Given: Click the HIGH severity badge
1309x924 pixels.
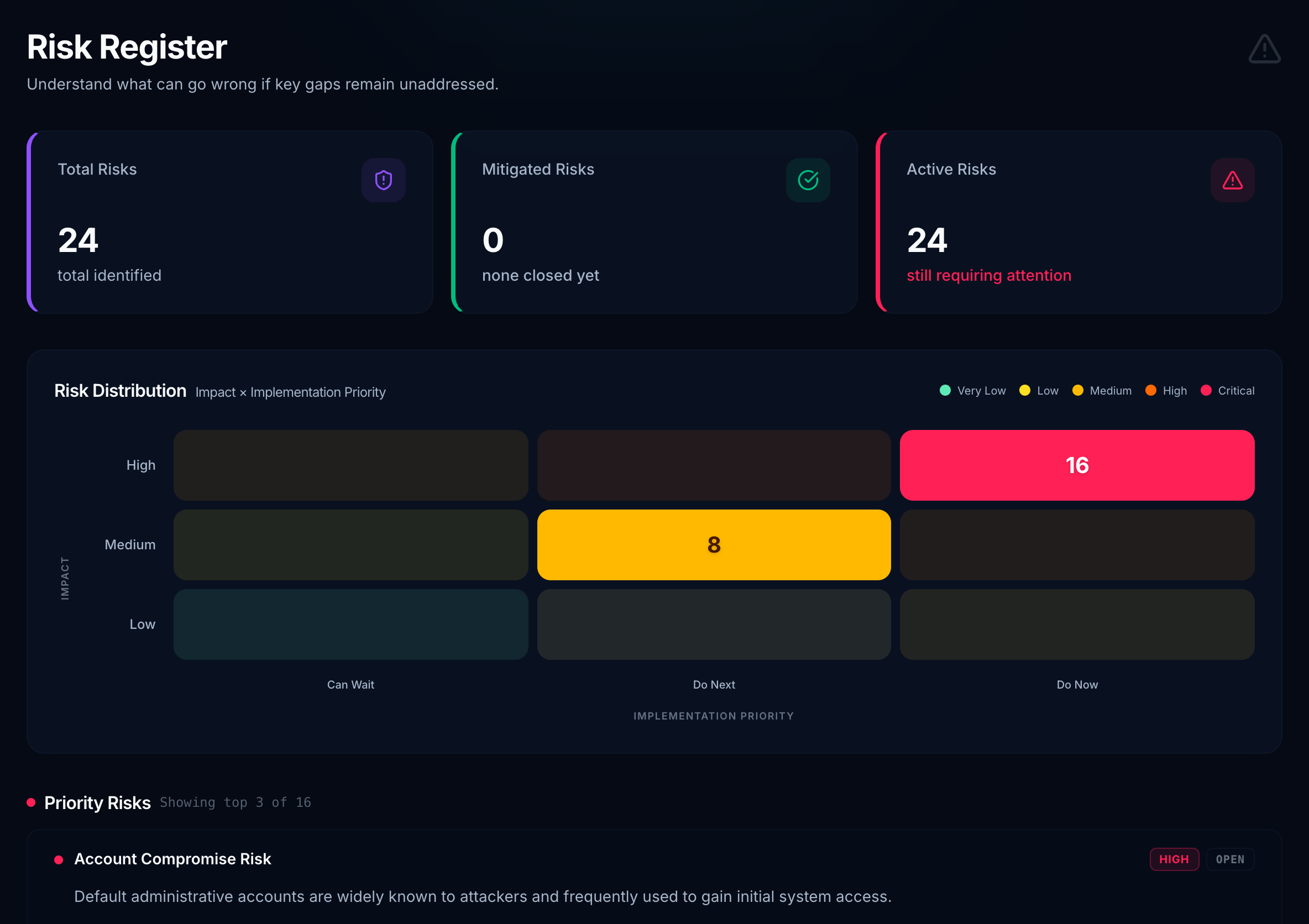Looking at the screenshot, I should point(1174,859).
